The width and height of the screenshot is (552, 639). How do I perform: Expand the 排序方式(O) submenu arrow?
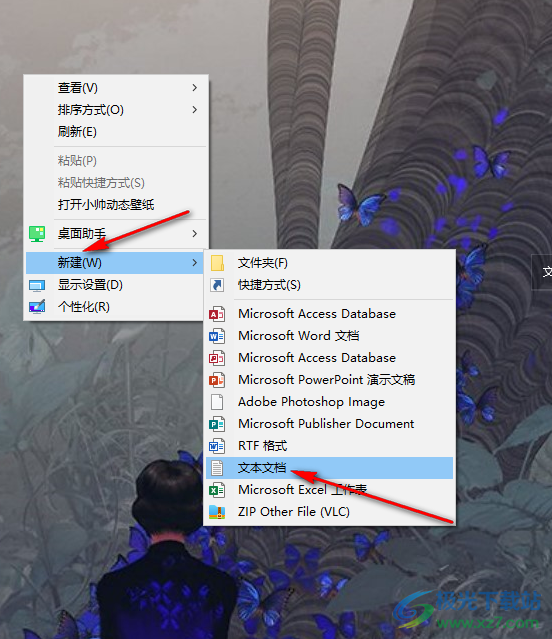click(195, 110)
